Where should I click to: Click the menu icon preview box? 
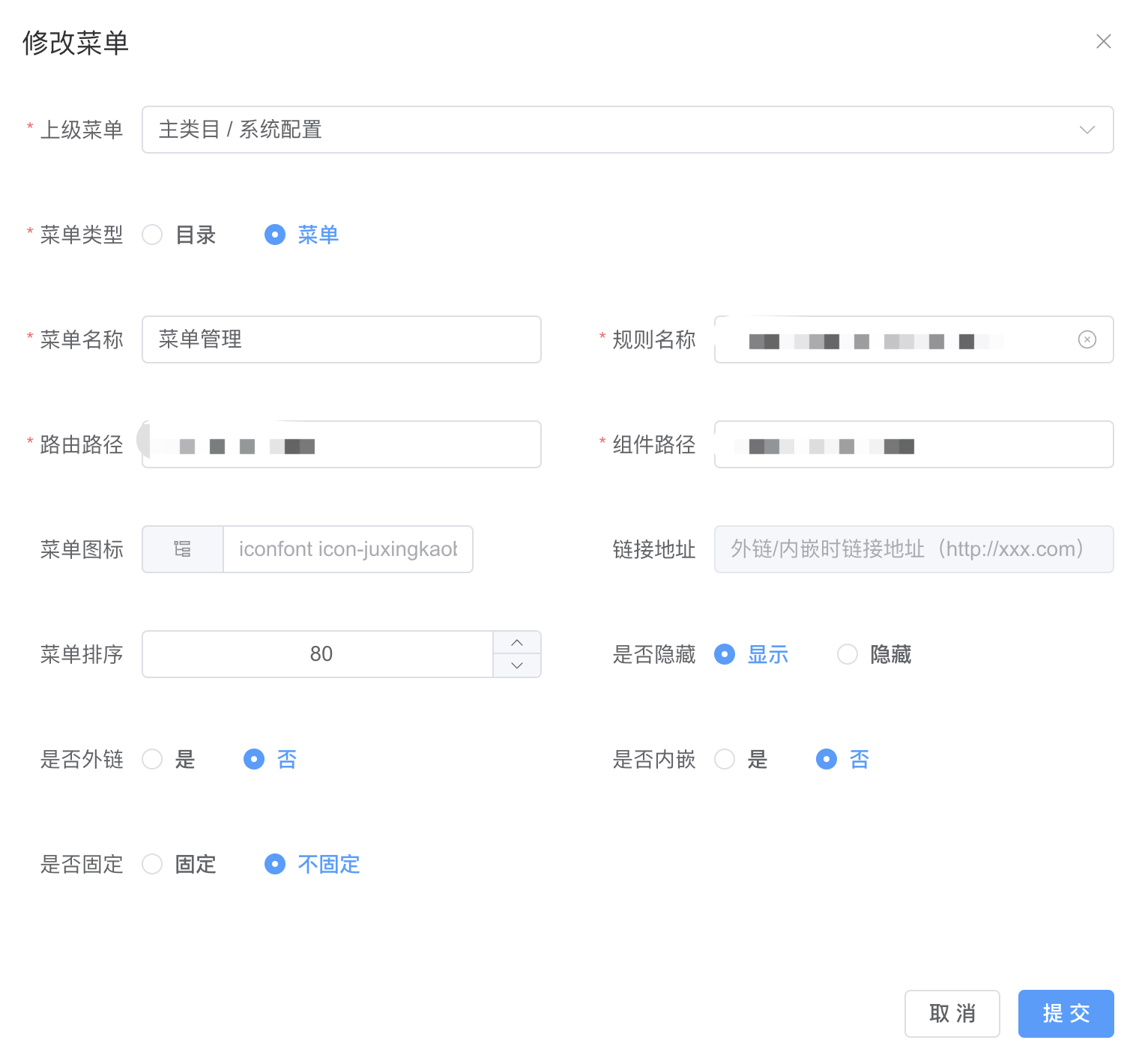coord(183,549)
